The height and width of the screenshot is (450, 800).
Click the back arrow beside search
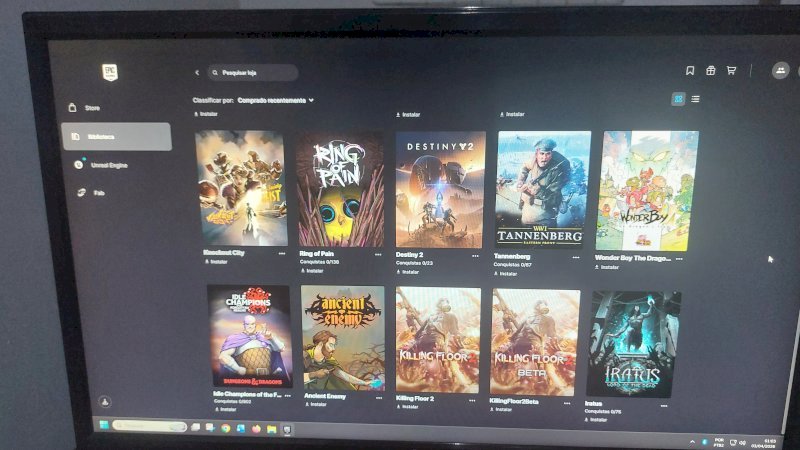tap(197, 72)
